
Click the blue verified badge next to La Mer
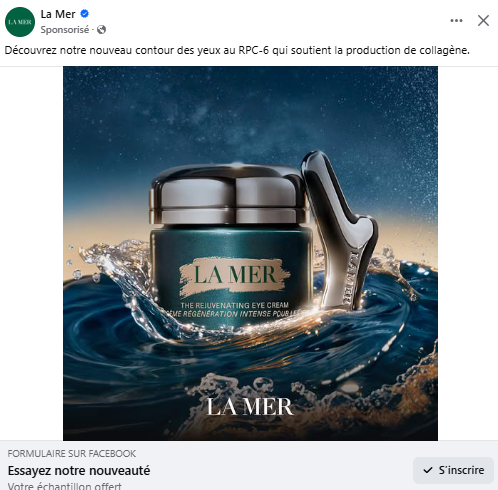pos(85,14)
